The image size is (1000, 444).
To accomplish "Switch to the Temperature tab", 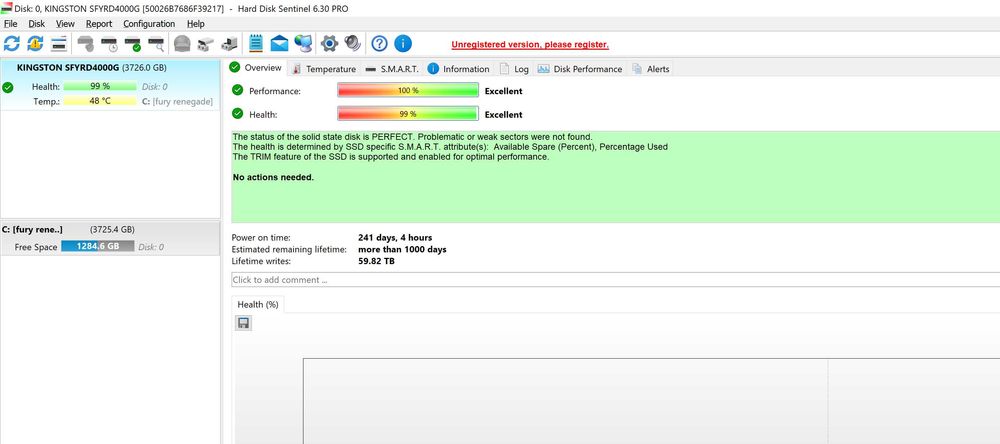I will coord(324,68).
